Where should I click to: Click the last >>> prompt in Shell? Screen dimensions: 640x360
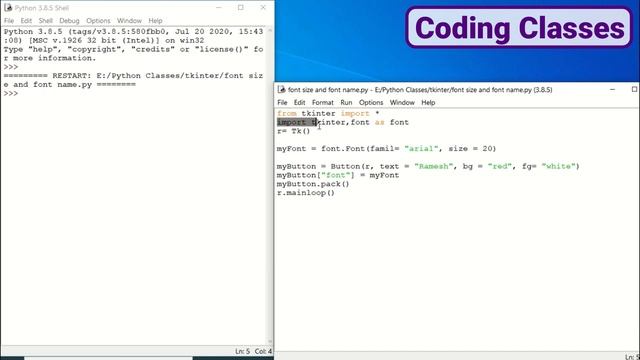coord(11,93)
